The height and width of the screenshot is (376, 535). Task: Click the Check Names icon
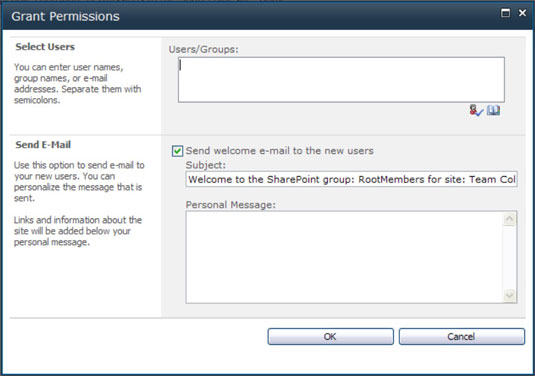tap(476, 111)
